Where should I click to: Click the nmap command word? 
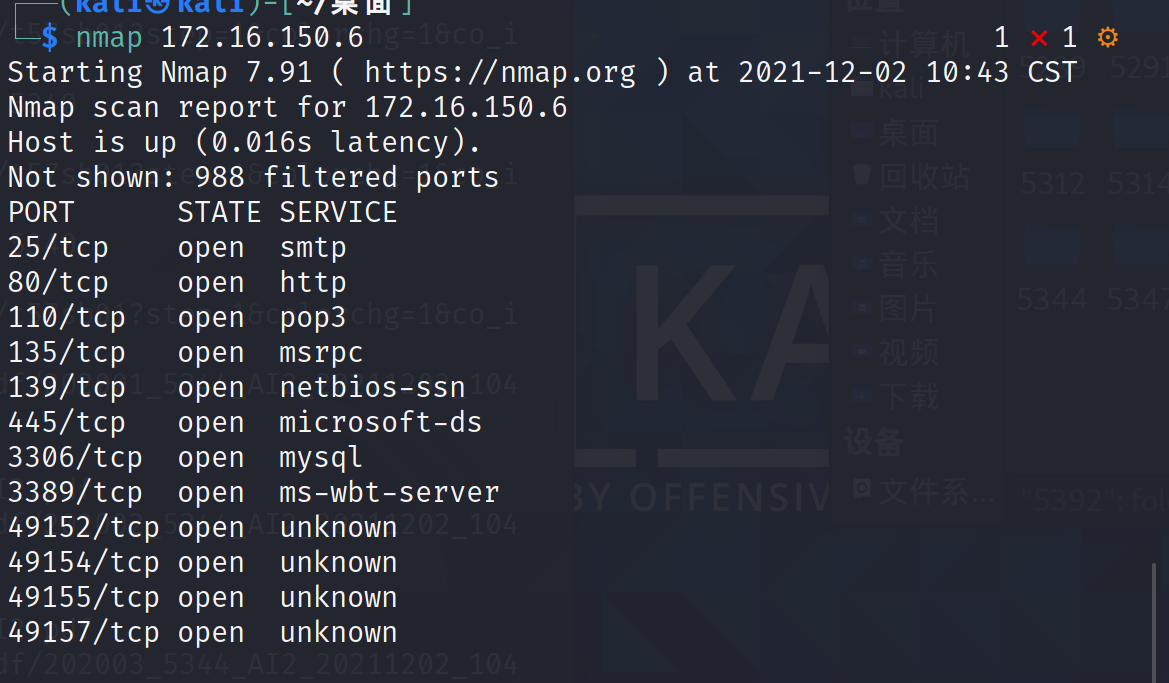click(109, 37)
